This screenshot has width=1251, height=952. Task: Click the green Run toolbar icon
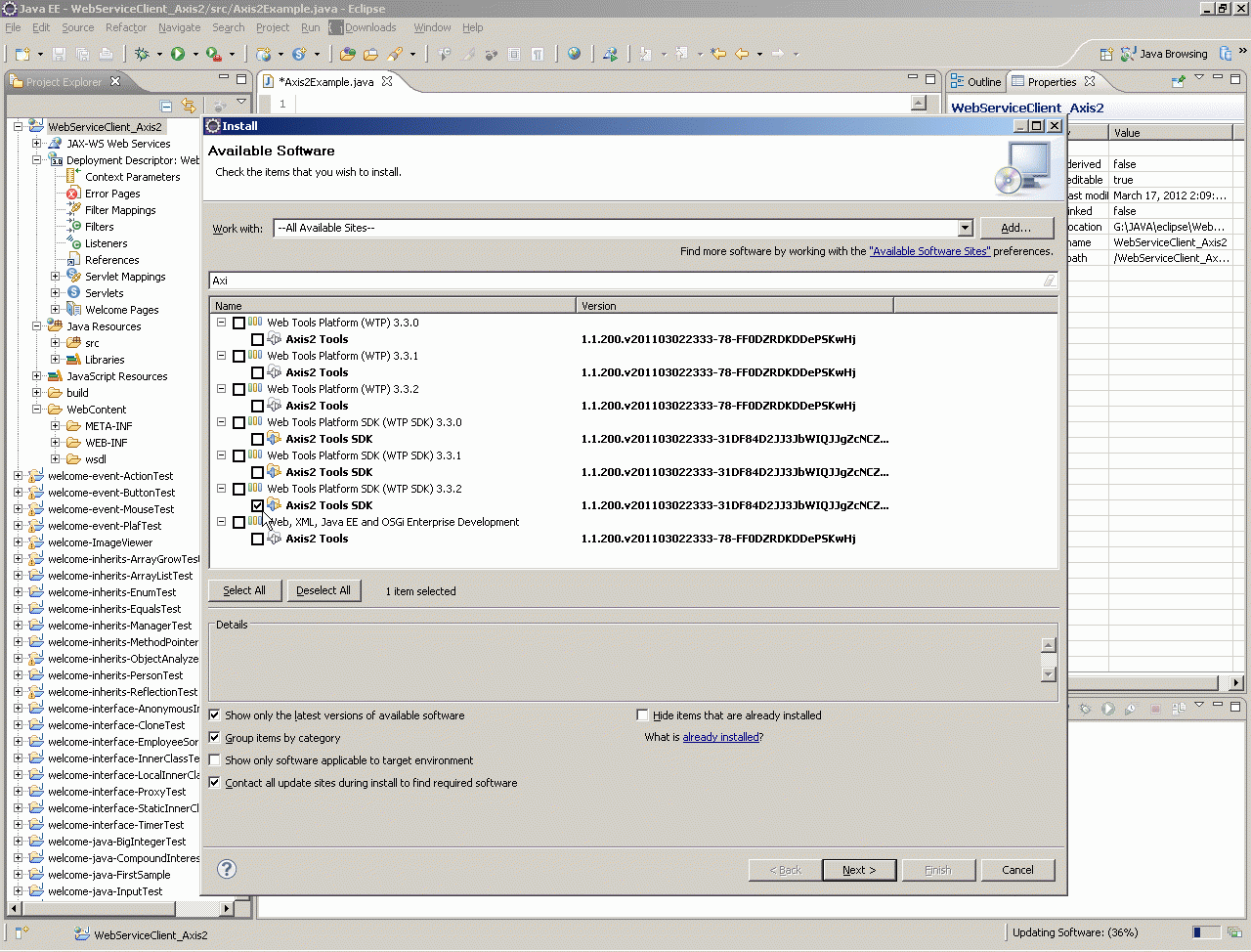pos(178,54)
